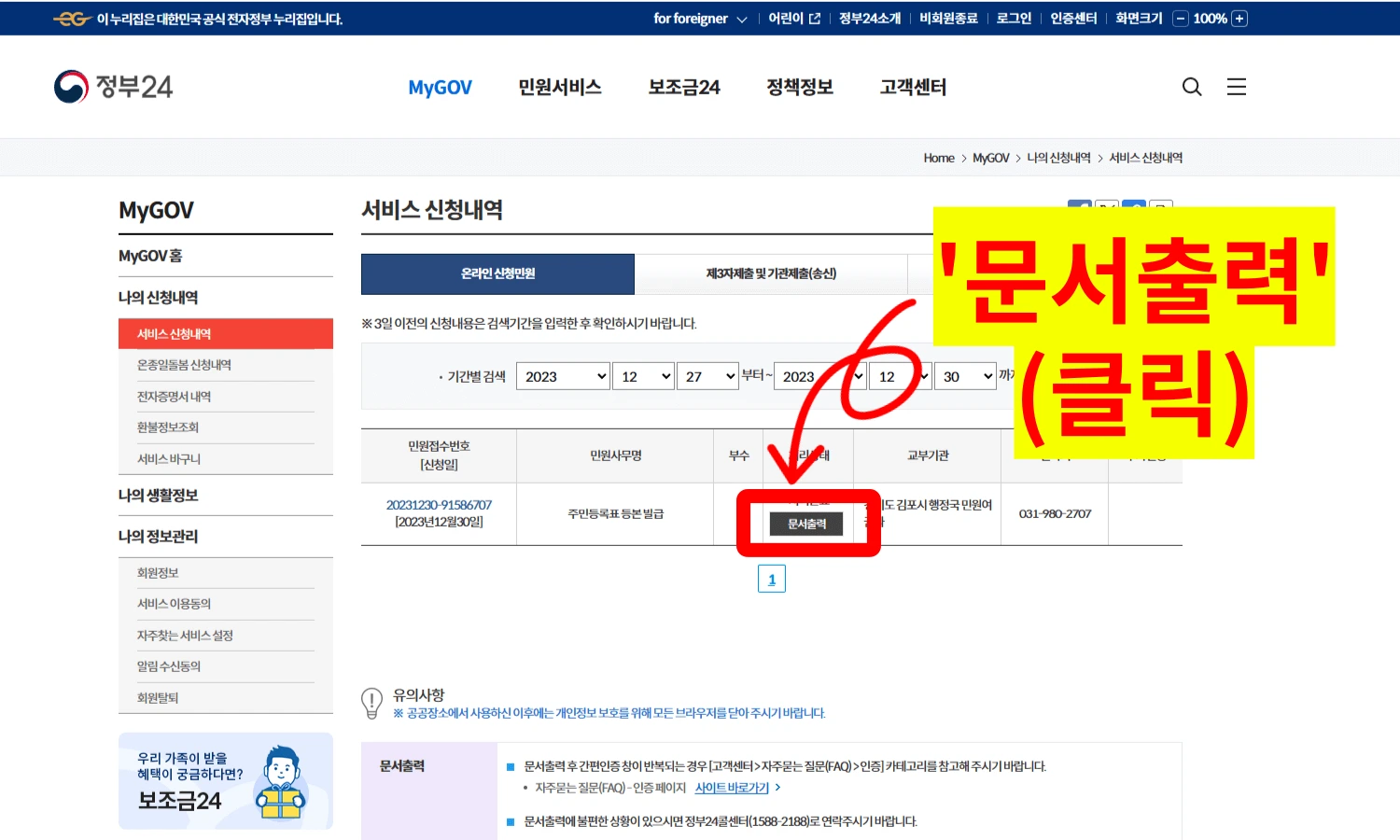
Task: Decrease screen size with minus button
Action: (x=1181, y=19)
